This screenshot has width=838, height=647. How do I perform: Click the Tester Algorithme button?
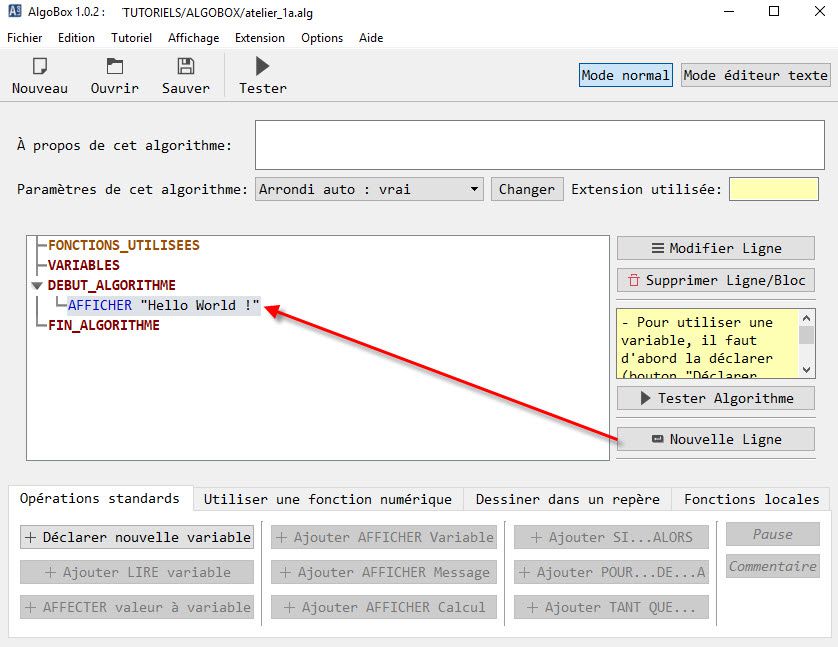coord(716,398)
